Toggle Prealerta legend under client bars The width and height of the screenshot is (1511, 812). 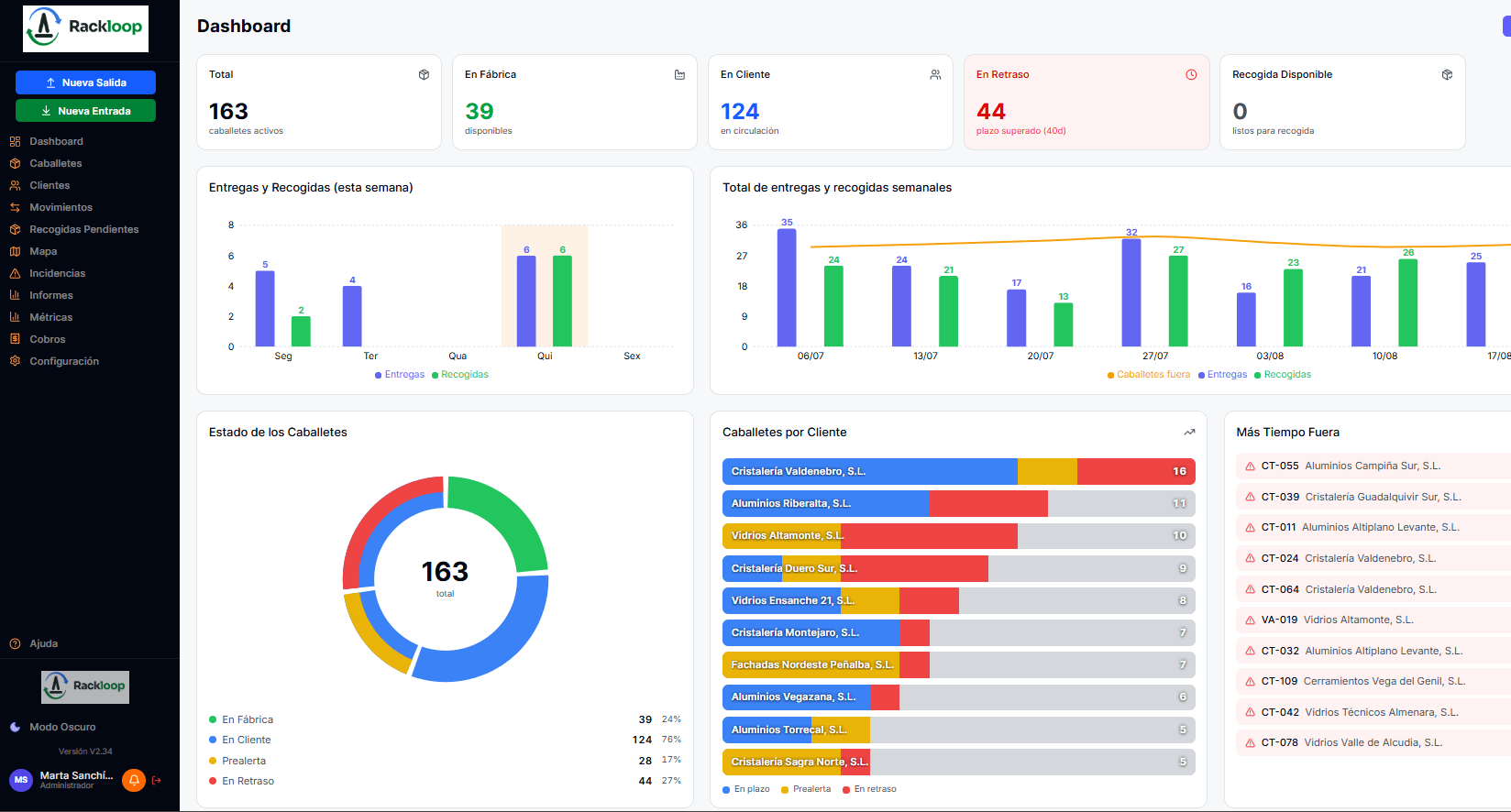tap(806, 789)
